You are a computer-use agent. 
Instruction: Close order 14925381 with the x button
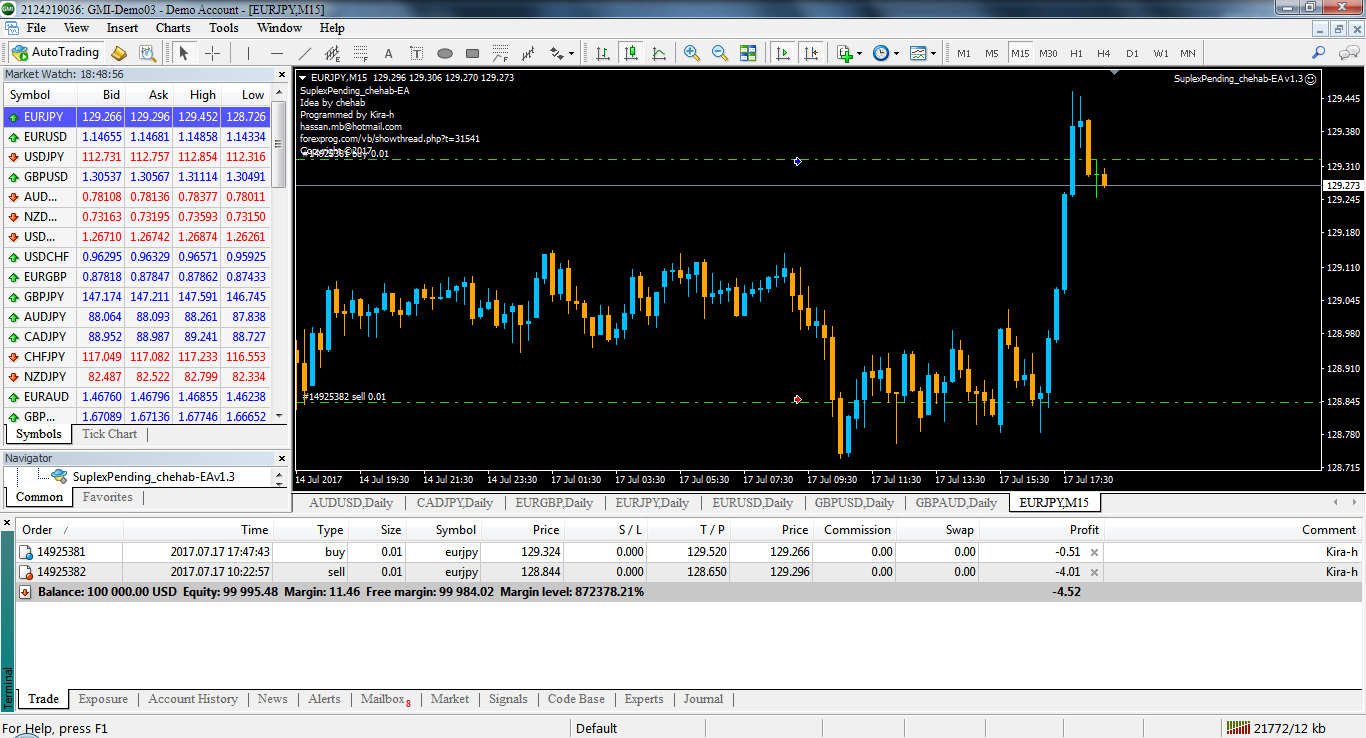pos(1094,552)
